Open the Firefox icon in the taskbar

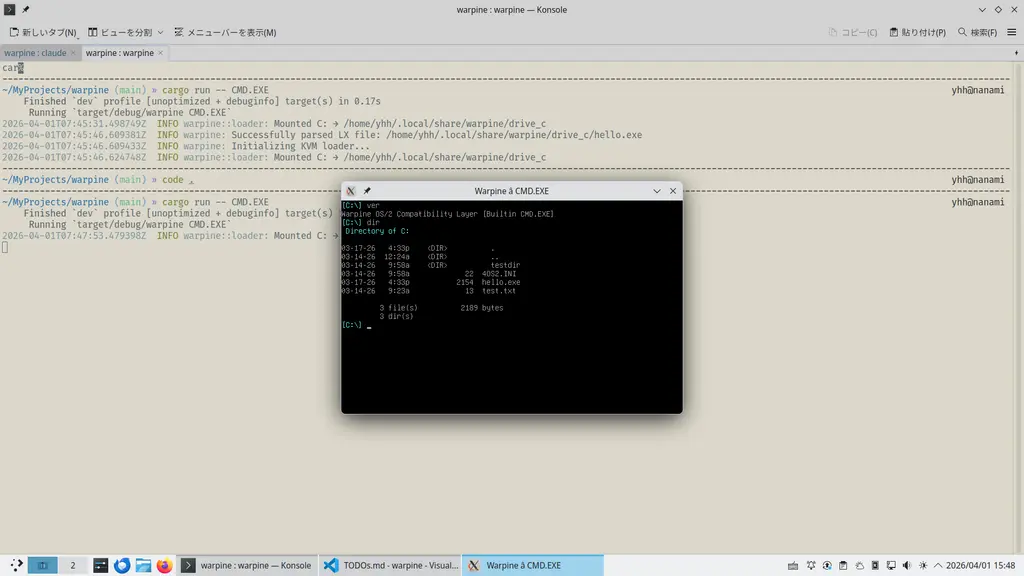165,565
